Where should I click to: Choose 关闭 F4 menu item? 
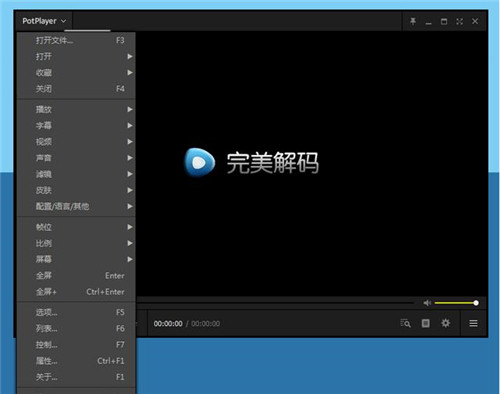point(76,89)
